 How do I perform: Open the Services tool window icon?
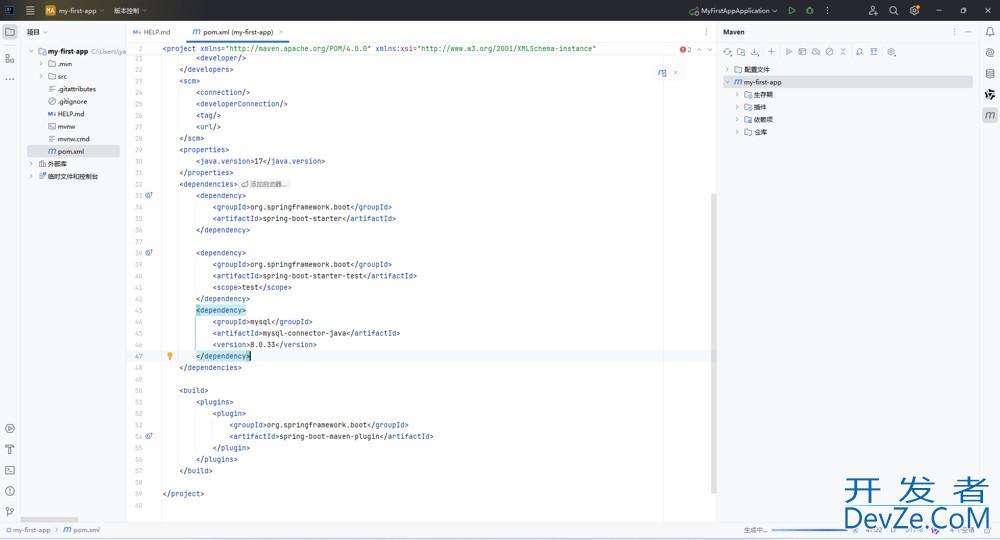[x=10, y=428]
